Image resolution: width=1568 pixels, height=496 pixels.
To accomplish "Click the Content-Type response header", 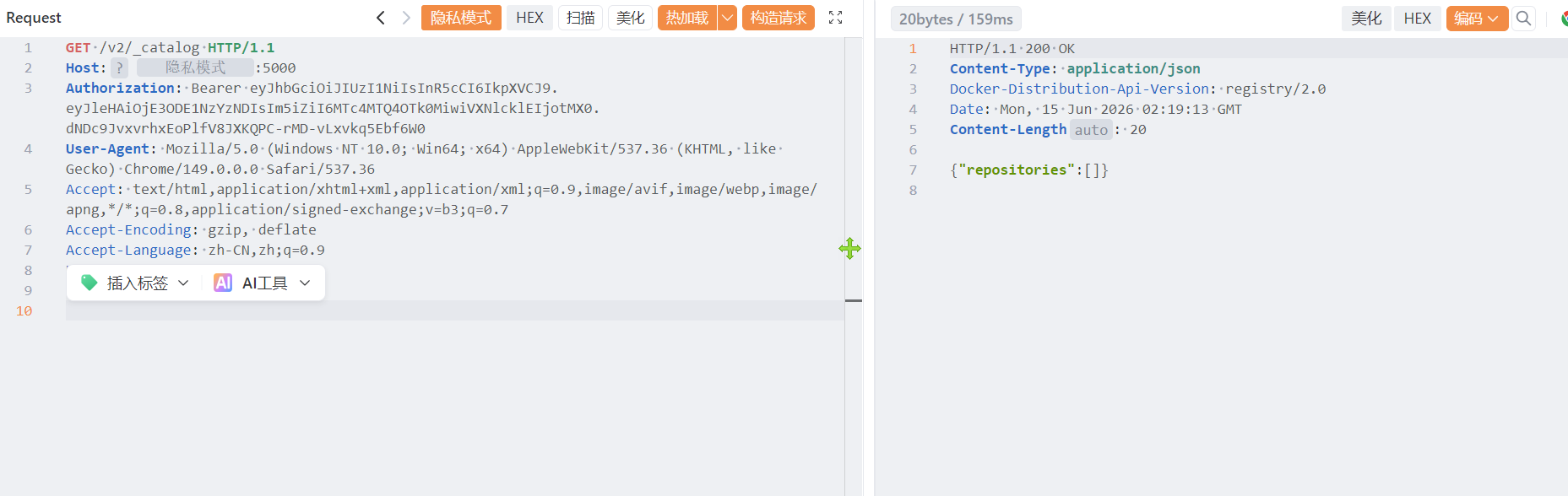I will coord(1000,68).
